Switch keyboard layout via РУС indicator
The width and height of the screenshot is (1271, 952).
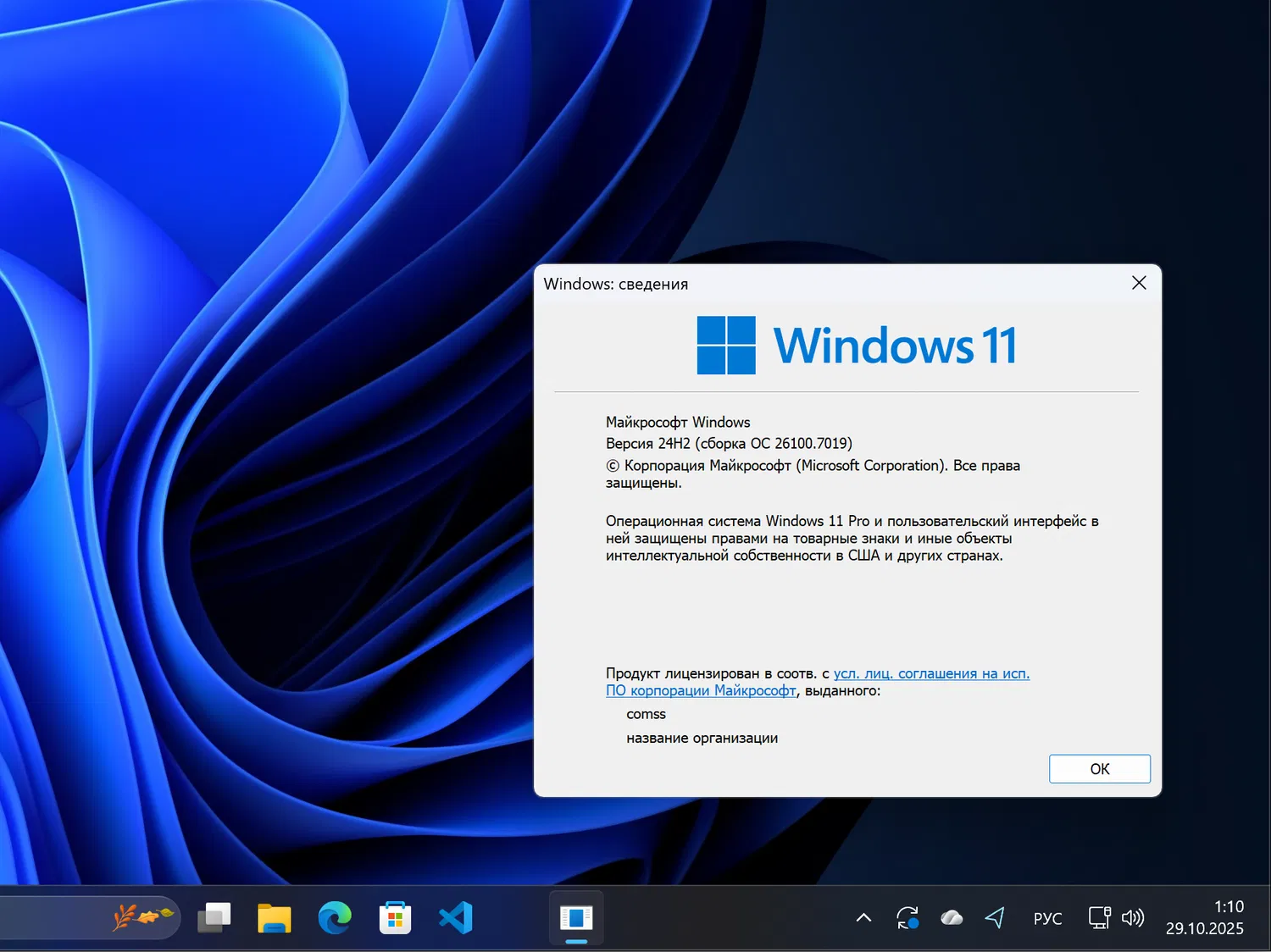[1048, 917]
